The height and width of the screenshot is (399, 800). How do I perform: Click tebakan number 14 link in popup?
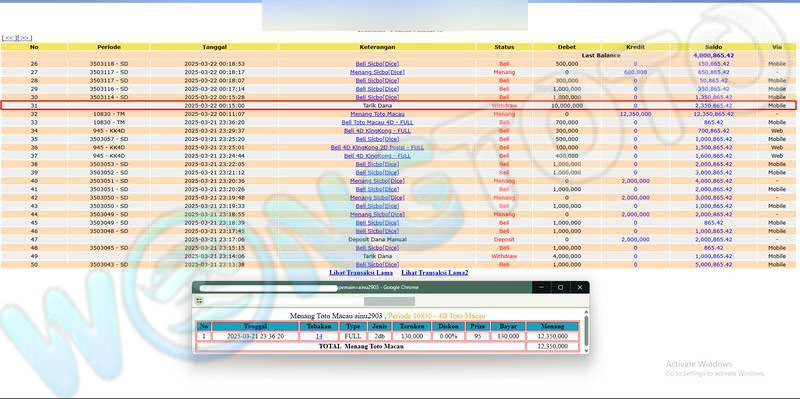(319, 336)
